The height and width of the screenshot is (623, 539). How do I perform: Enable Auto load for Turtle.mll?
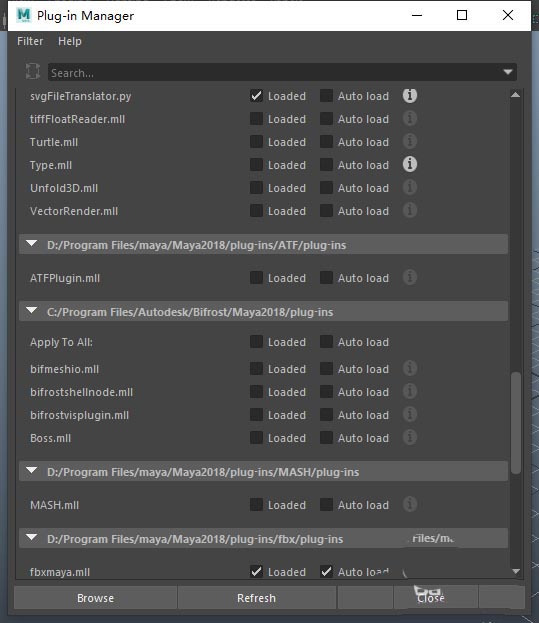[x=326, y=142]
